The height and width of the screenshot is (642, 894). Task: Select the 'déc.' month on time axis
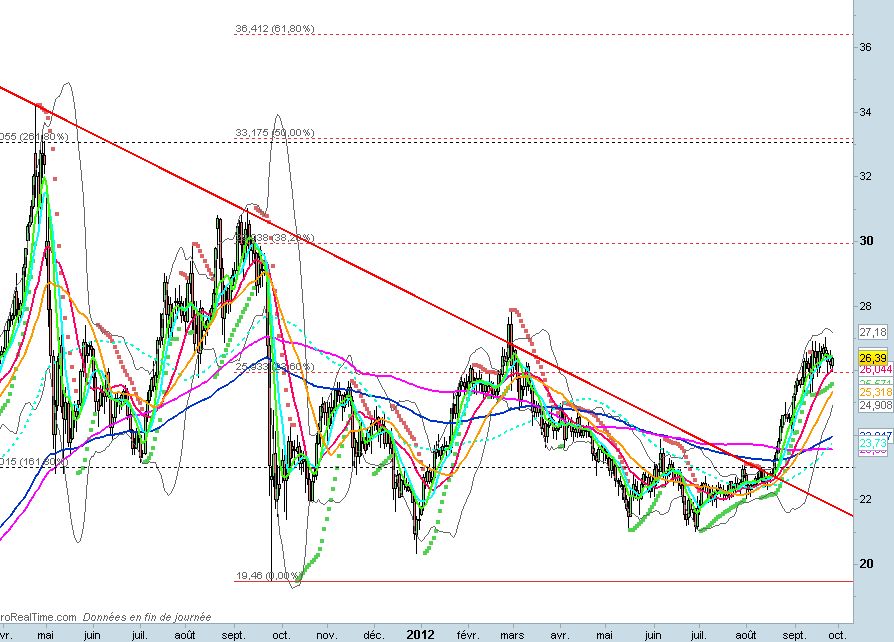pyautogui.click(x=373, y=635)
